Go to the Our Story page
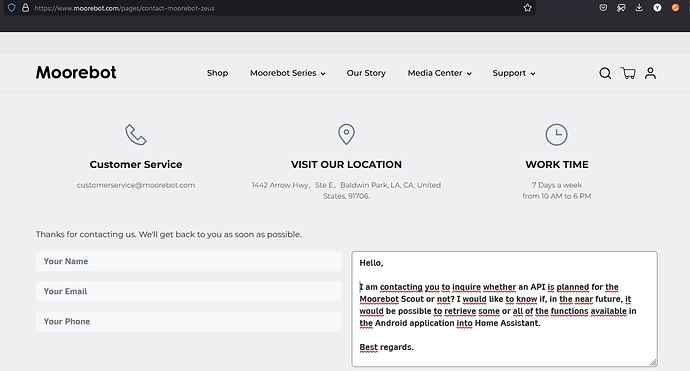The width and height of the screenshot is (690, 371). (366, 73)
